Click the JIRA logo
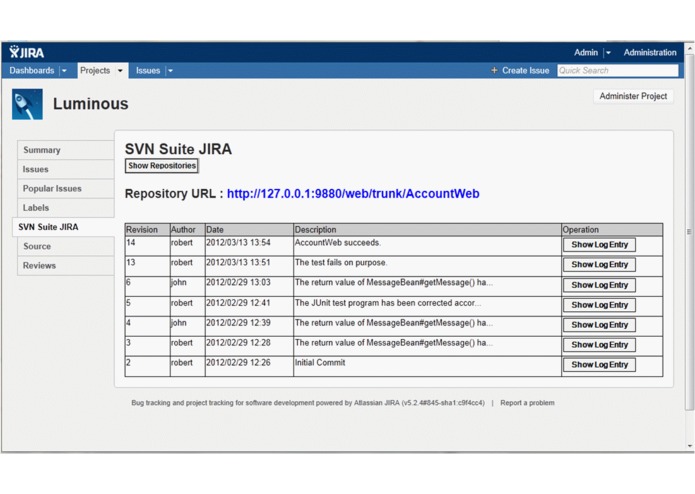Image resolution: width=695 pixels, height=494 pixels. 27,52
